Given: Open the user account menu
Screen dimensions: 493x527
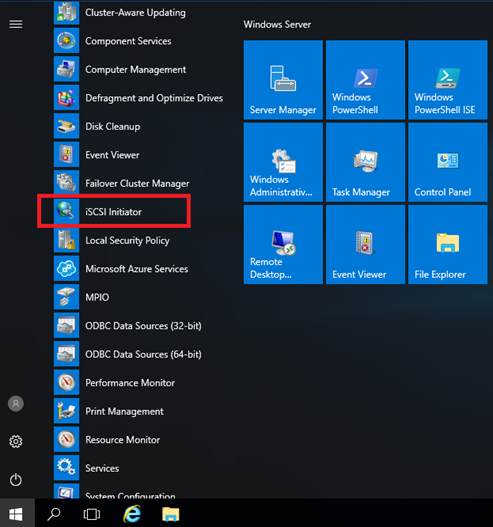Looking at the screenshot, I should click(x=16, y=403).
